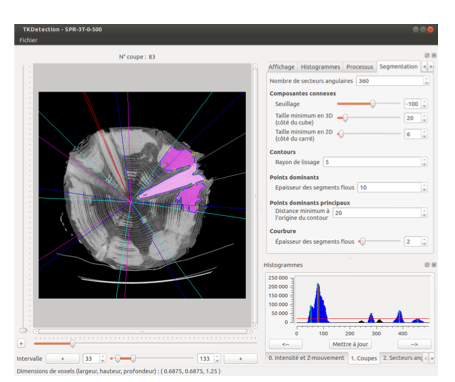Show next histogram tabs with right arrow
The image size is (455, 382).
[432, 358]
